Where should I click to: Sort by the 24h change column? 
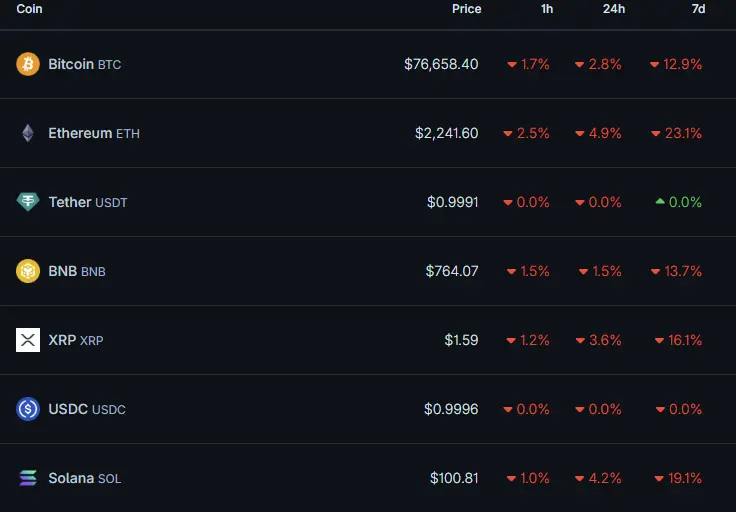click(614, 9)
